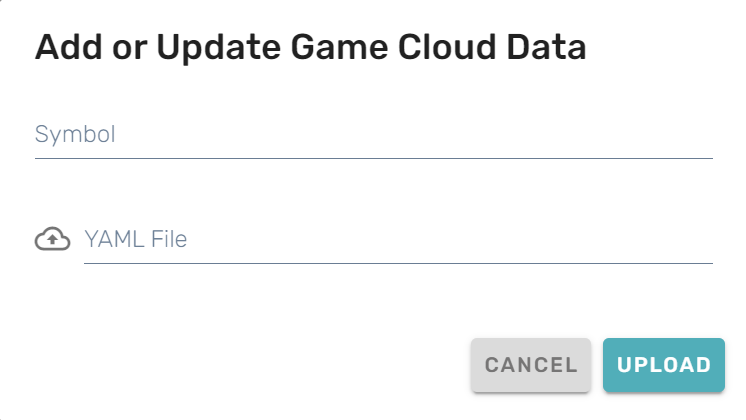The image size is (746, 420).
Task: Click the Upload button
Action: [x=664, y=365]
